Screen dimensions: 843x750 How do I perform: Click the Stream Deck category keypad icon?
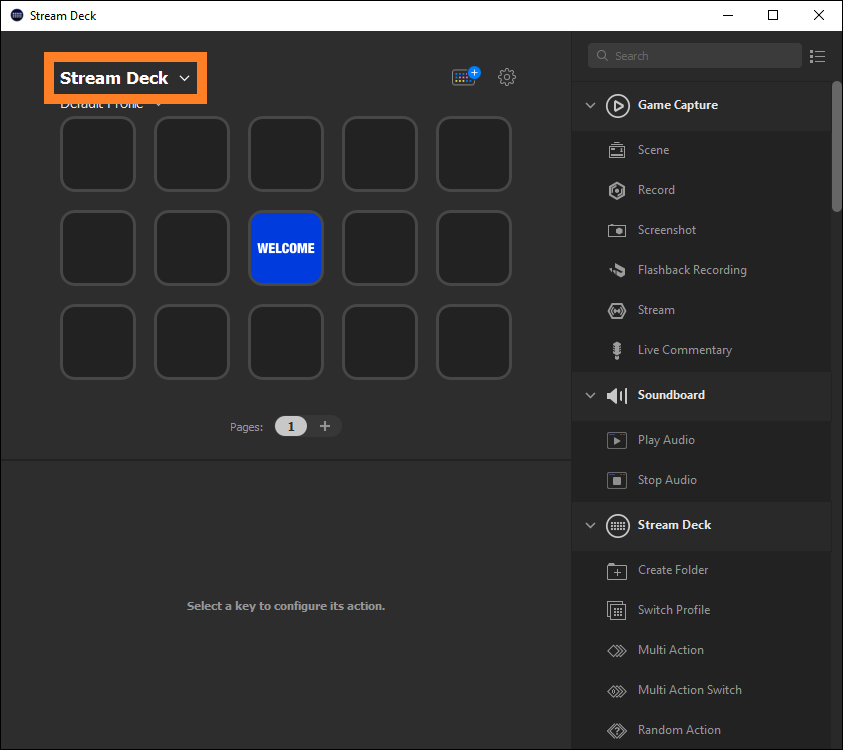click(x=618, y=526)
